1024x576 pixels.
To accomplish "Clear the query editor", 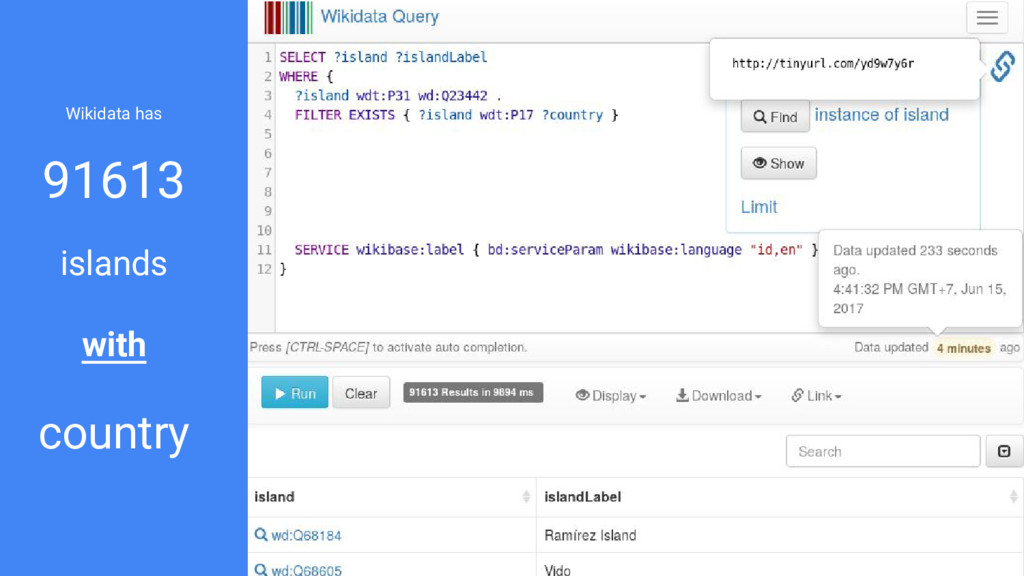I will click(x=360, y=392).
